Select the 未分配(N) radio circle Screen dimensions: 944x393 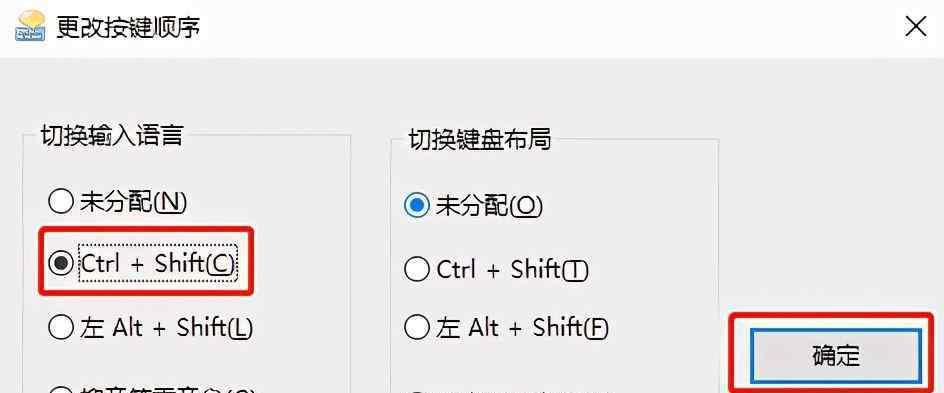61,201
